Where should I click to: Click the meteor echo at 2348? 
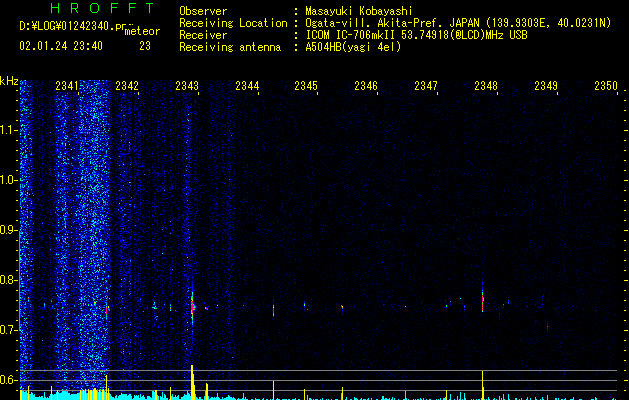(483, 301)
